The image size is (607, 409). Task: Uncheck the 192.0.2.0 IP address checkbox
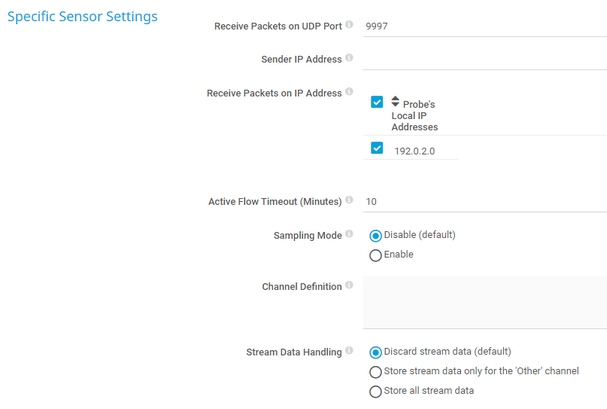pyautogui.click(x=377, y=148)
